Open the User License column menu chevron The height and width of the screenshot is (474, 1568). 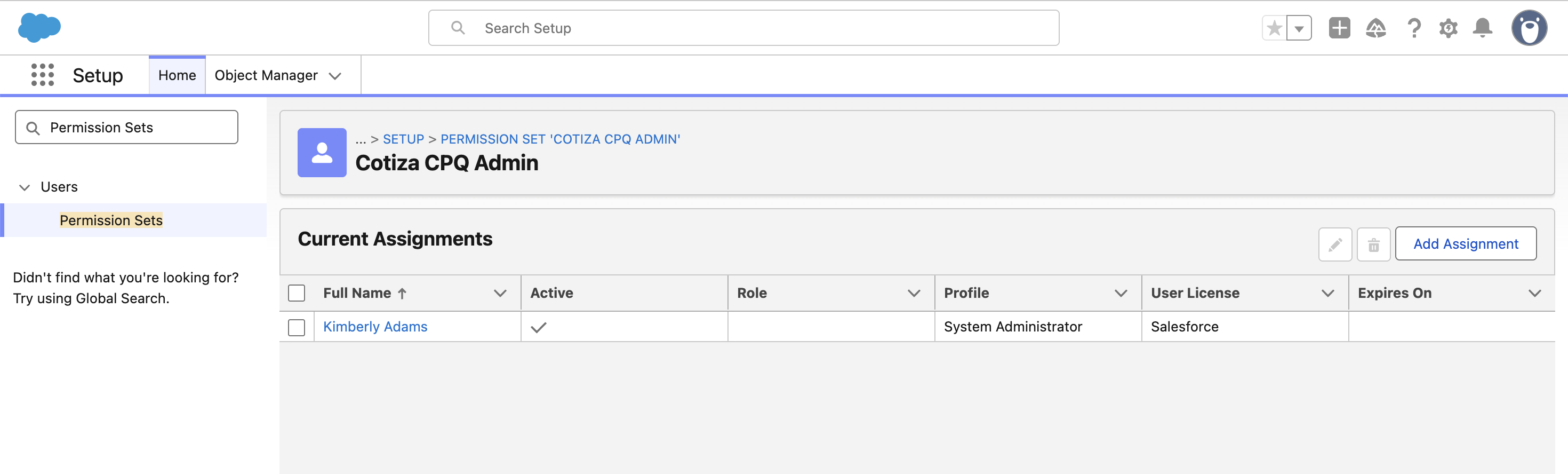point(1327,294)
